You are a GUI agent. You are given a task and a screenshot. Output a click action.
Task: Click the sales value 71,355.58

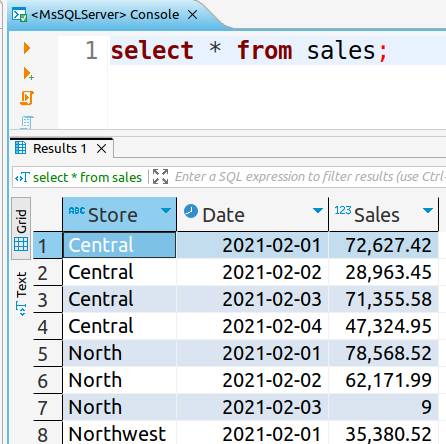coord(383,299)
